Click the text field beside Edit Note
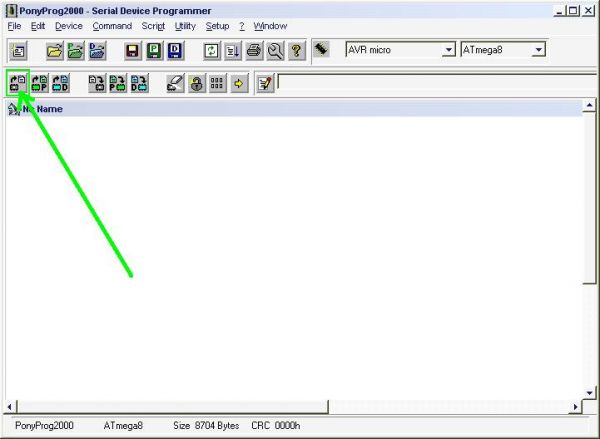The image size is (600, 439). coord(430,83)
